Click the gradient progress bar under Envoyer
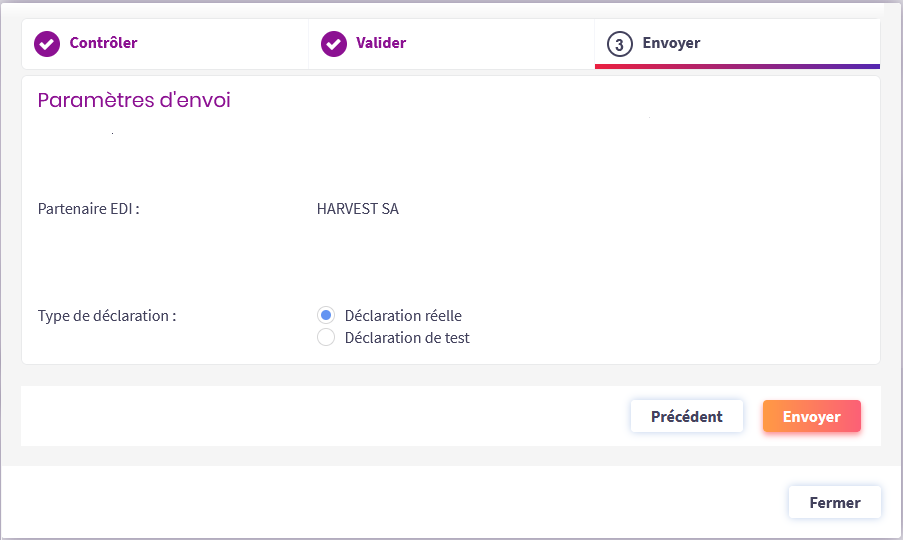Image resolution: width=903 pixels, height=540 pixels. click(x=737, y=66)
